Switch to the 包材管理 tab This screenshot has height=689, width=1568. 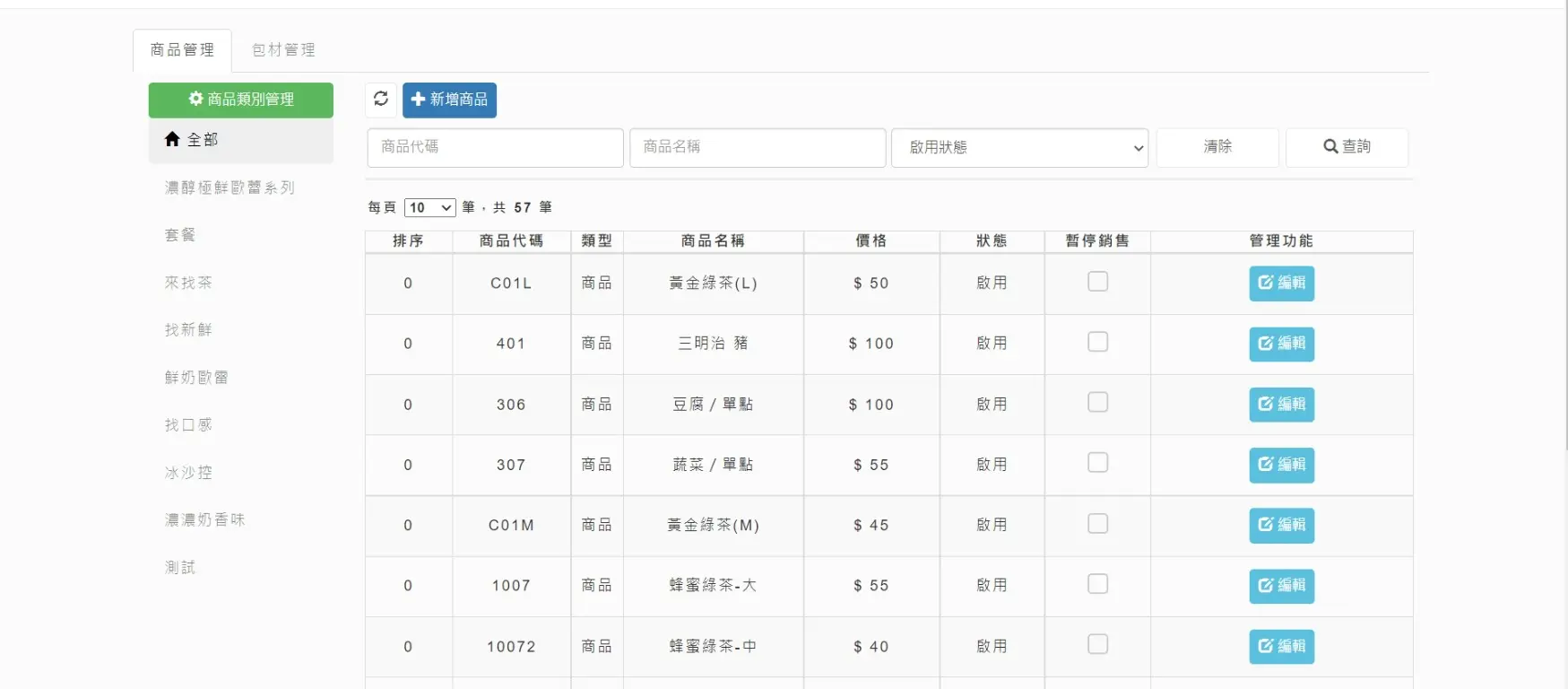283,50
